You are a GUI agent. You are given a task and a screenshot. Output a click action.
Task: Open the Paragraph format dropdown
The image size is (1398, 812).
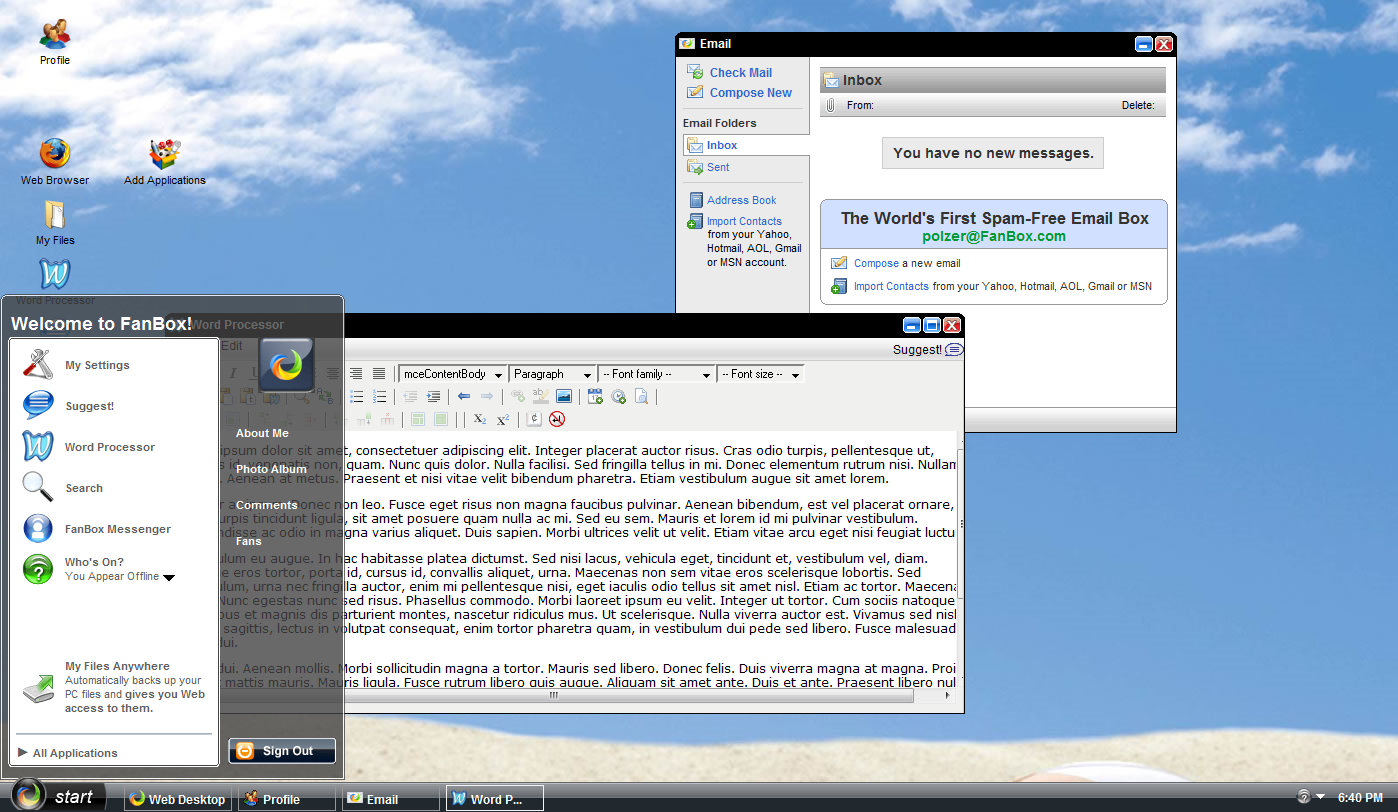tap(553, 374)
